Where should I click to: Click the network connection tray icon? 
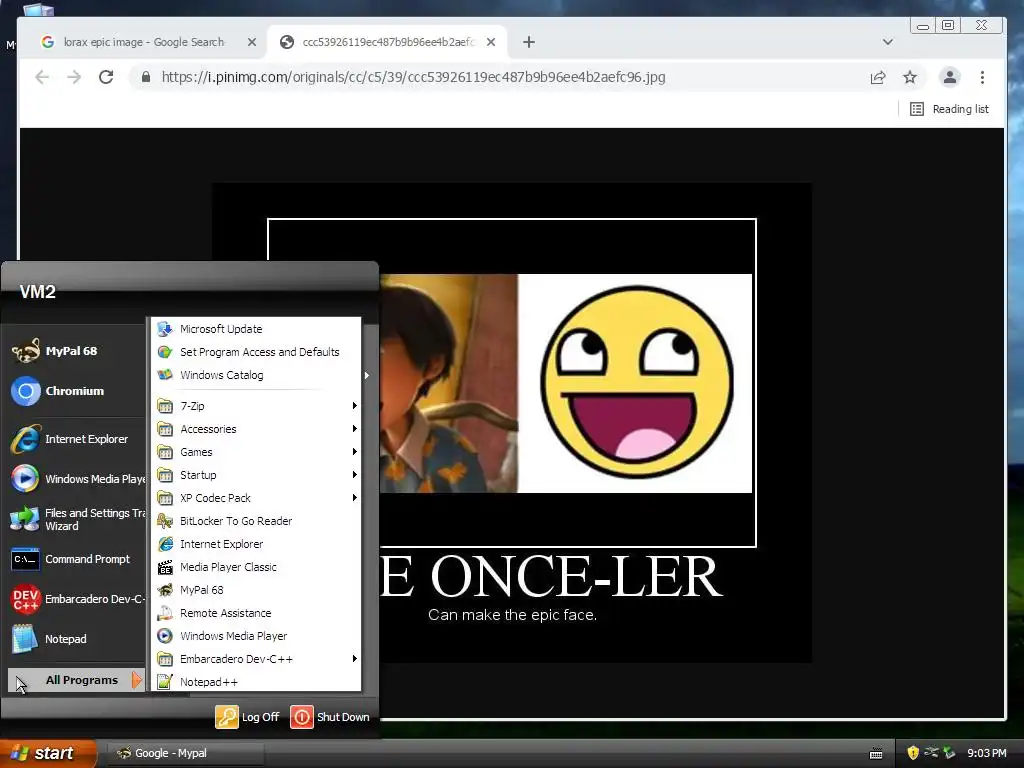click(x=931, y=753)
